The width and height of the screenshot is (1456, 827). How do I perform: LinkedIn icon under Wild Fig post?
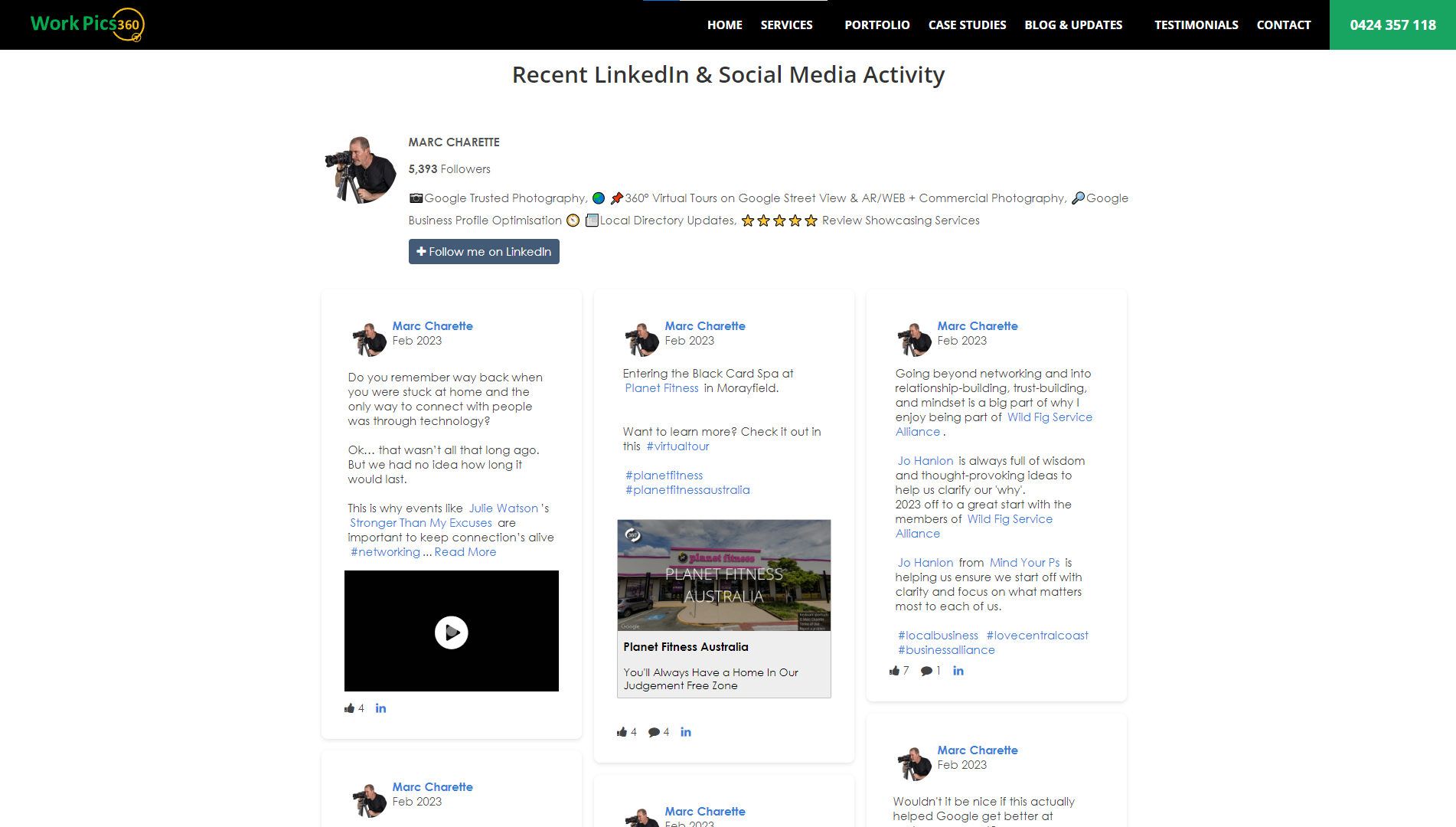(x=958, y=671)
